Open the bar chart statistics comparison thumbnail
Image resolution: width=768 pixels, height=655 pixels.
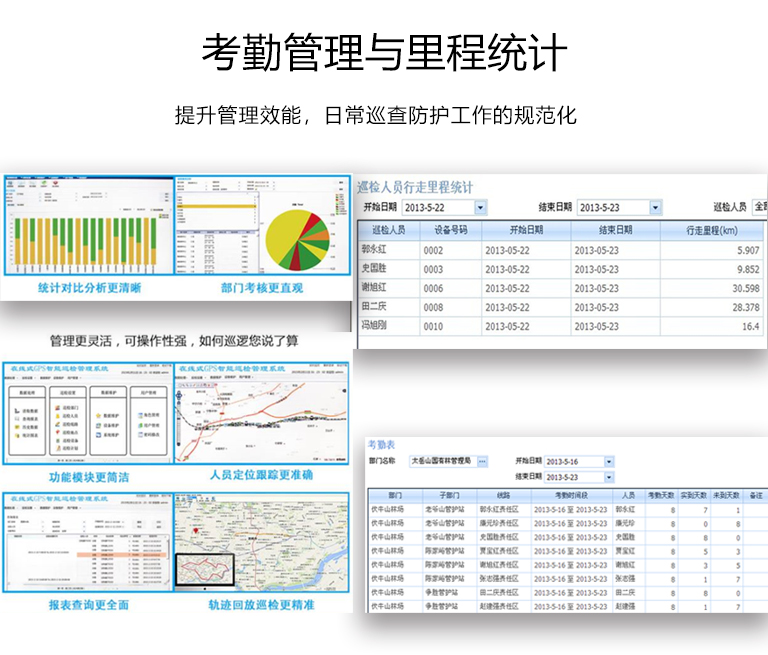89,228
